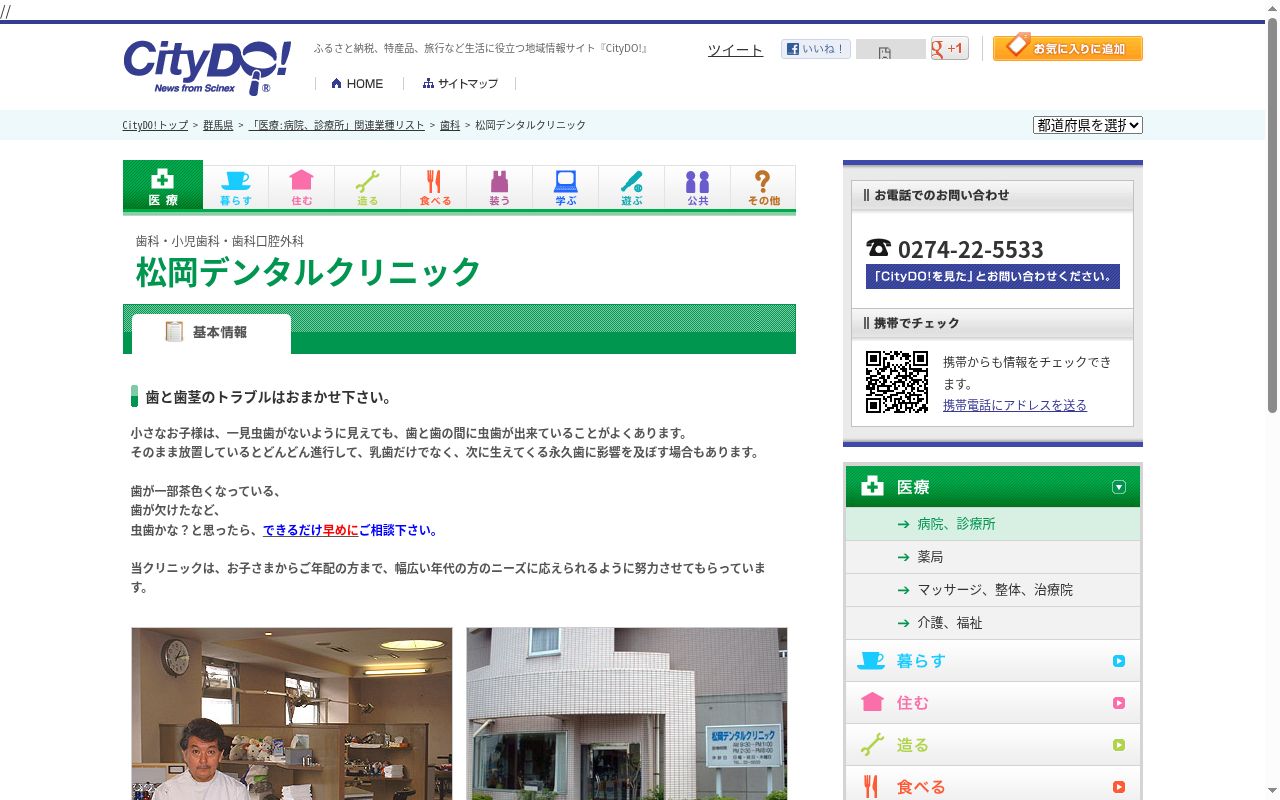Click the Facebook いいね！ button
This screenshot has width=1280, height=800.
click(x=816, y=49)
